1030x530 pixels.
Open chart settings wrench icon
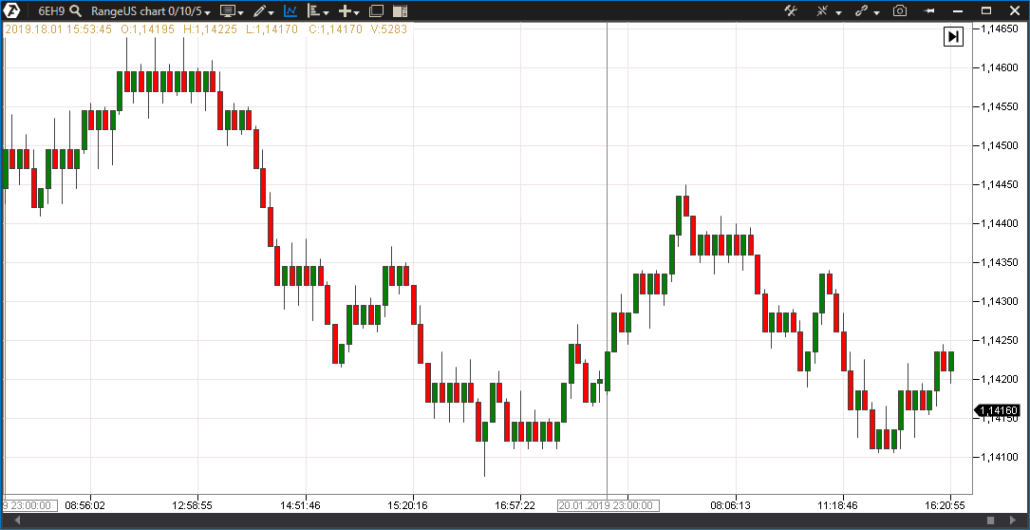coord(790,11)
